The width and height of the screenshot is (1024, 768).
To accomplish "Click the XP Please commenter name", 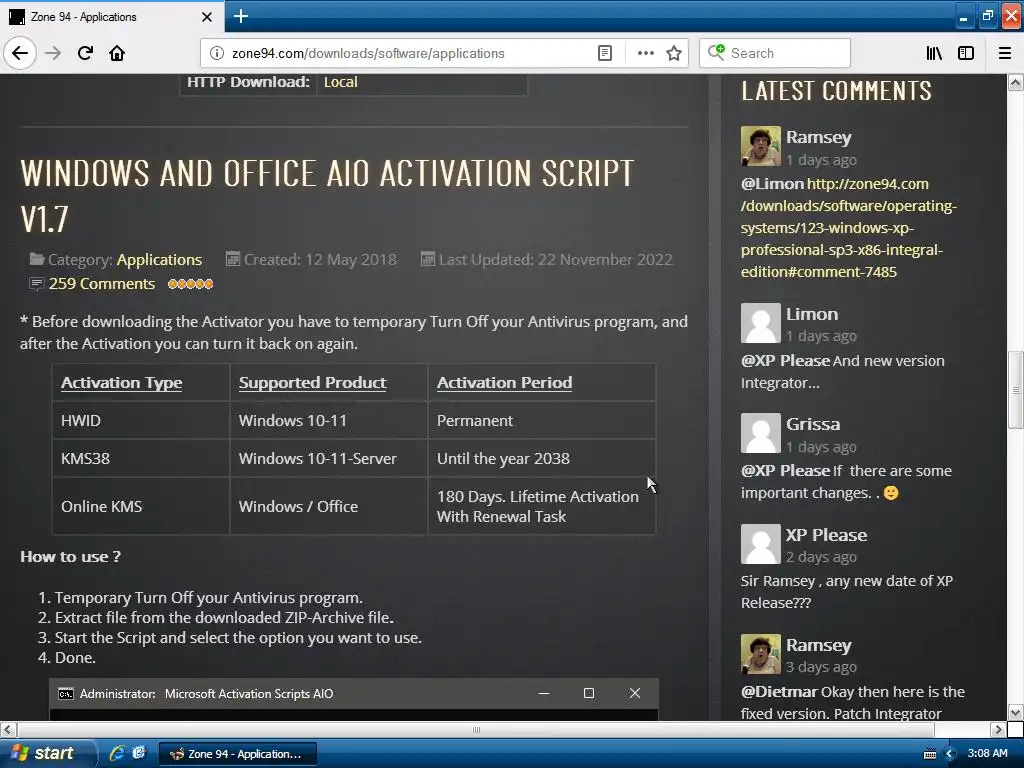I will click(826, 535).
